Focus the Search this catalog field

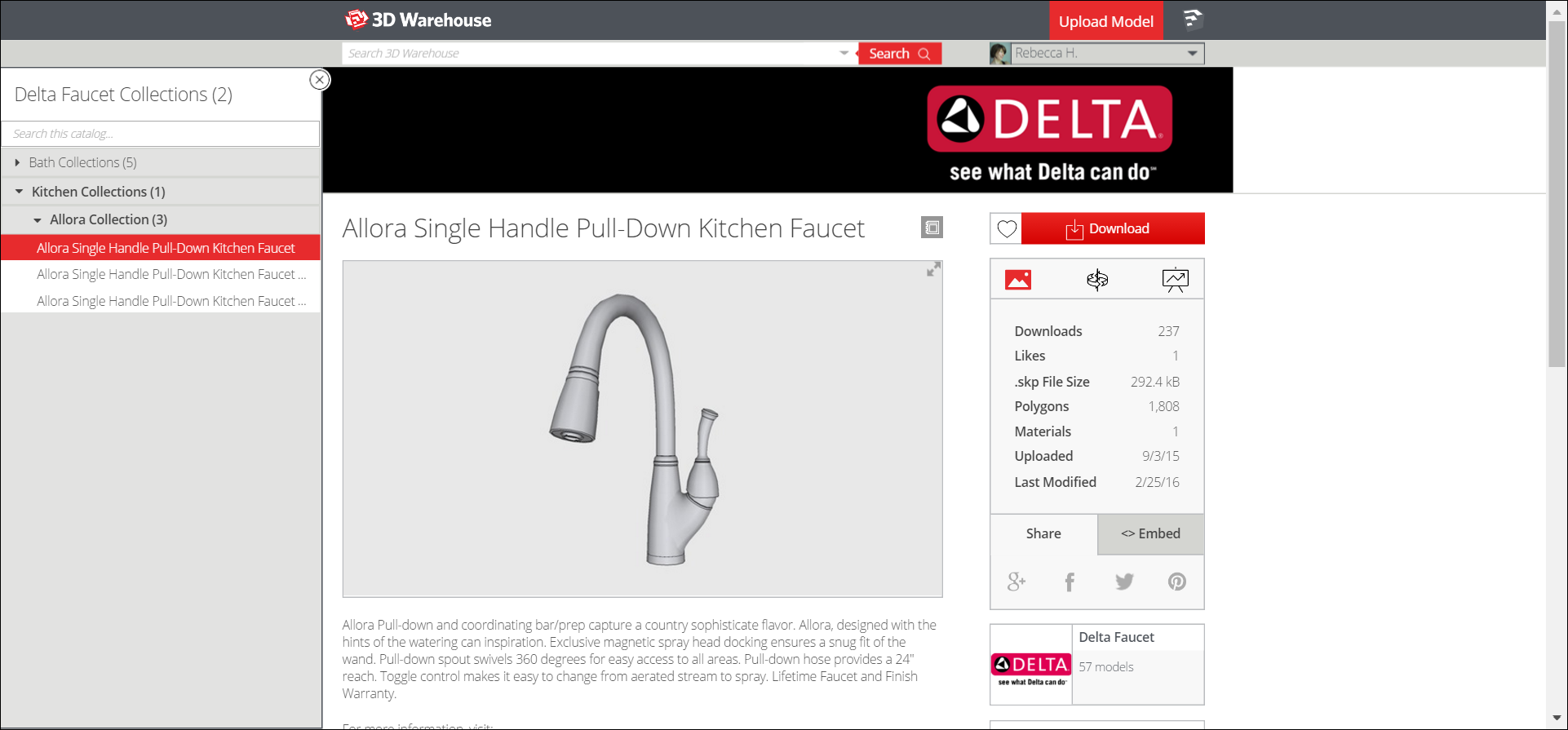coord(161,134)
